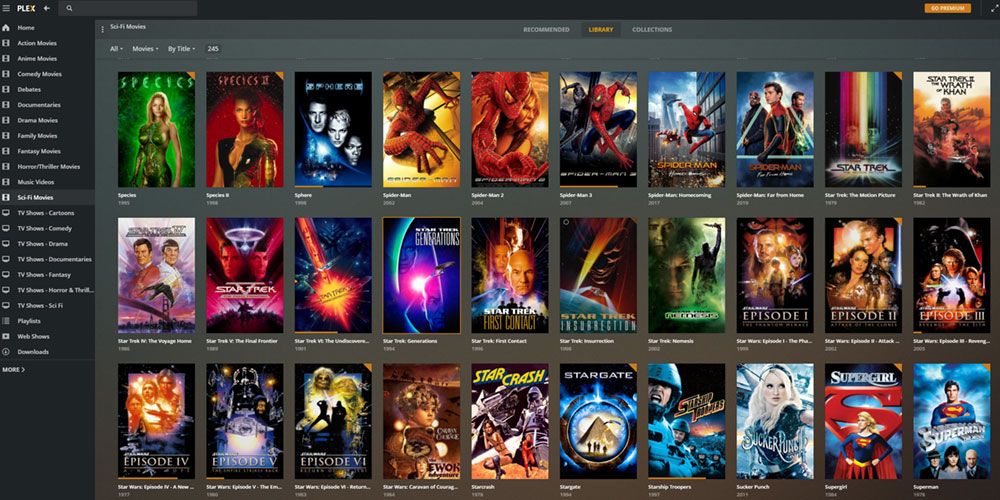Screen dimensions: 1000x500
Task: Click the TV Shows - Drama monitor icon
Action: [6, 244]
